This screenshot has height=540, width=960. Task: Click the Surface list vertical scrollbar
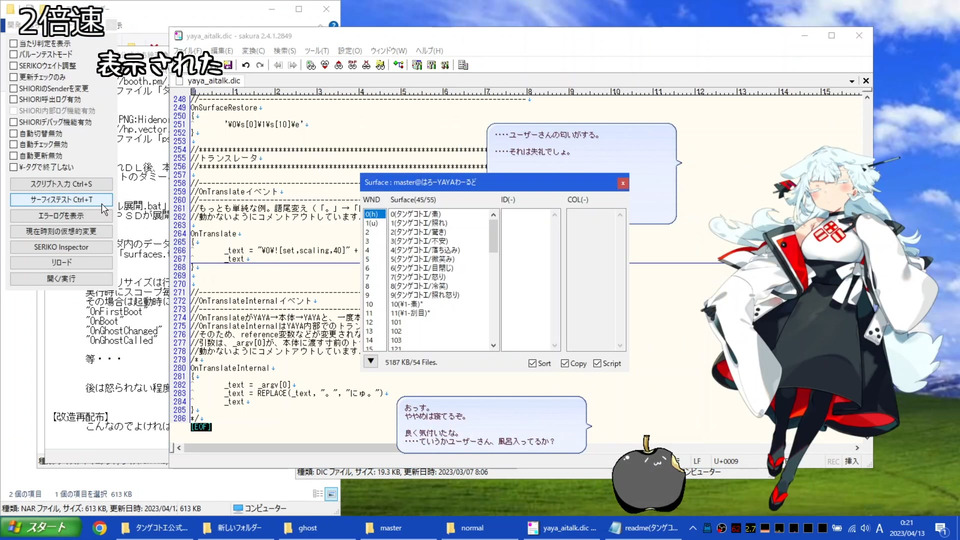point(493,280)
